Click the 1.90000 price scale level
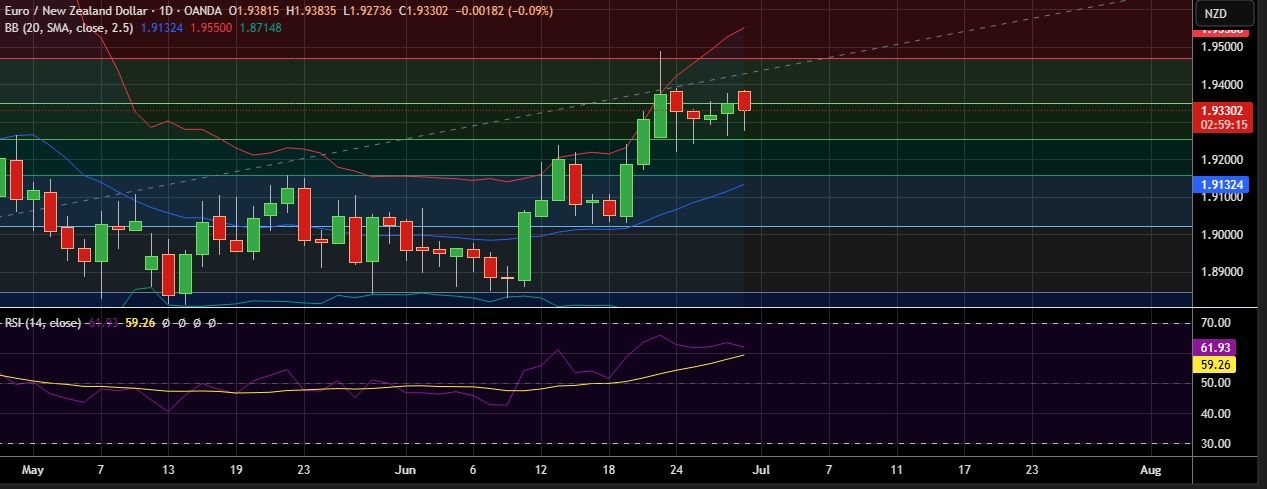This screenshot has width=1267, height=489. point(1222,234)
